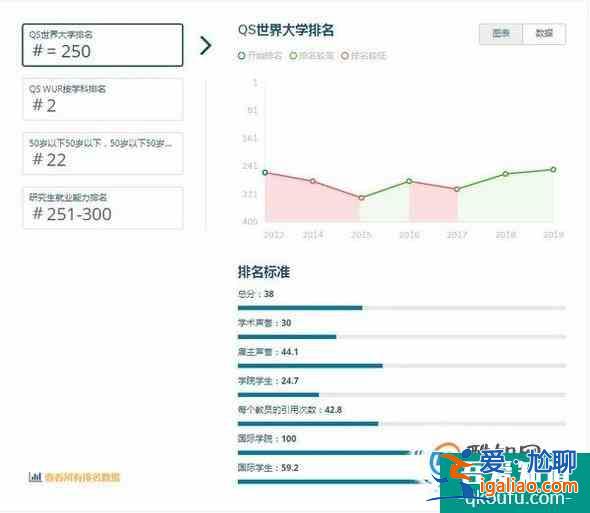Toggle the green second legend circle
Screen dimensions: 590x513
click(x=293, y=56)
